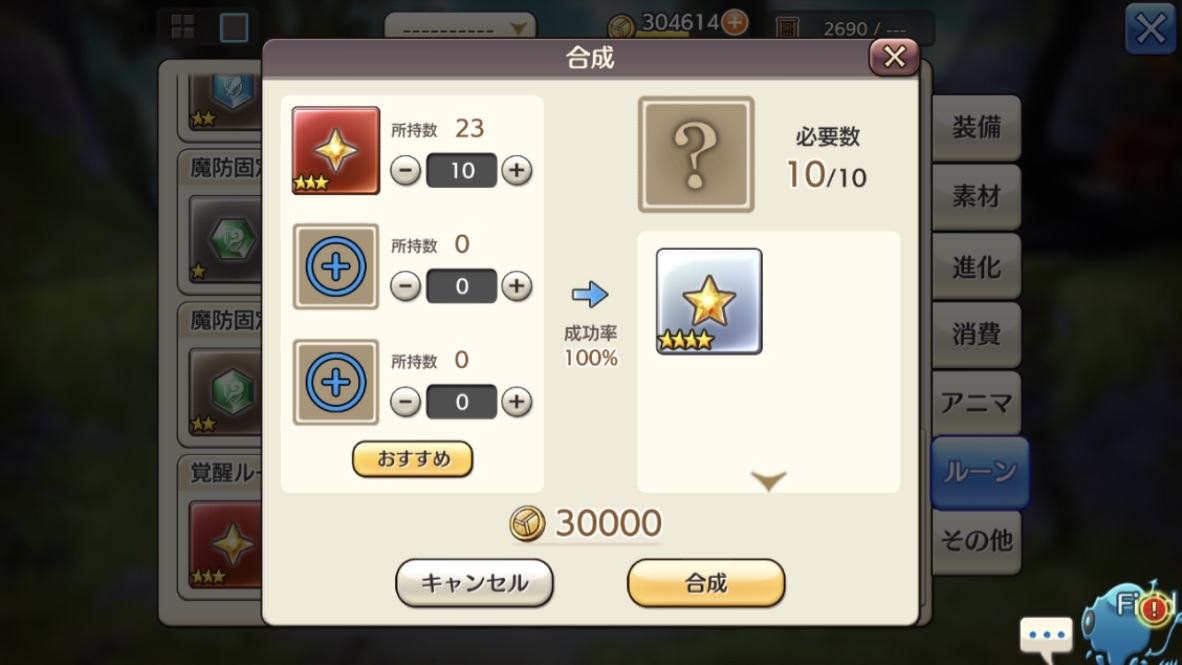1182x665 pixels.
Task: Switch to the 素材 tab
Action: (976, 197)
